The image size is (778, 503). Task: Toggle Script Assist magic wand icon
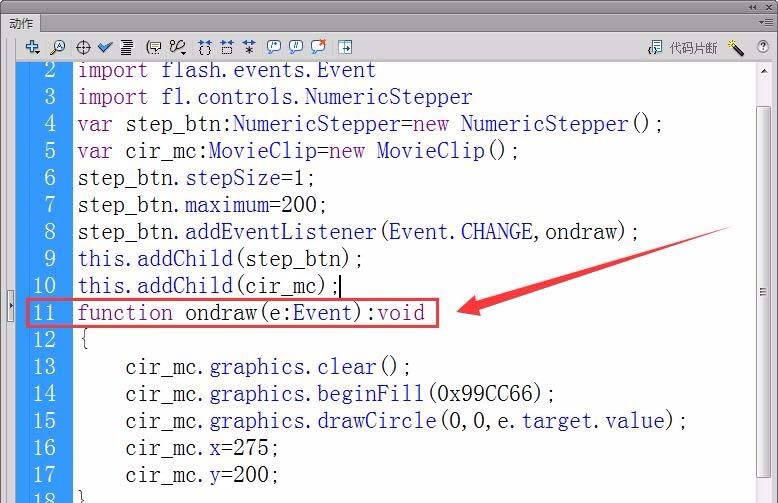pyautogui.click(x=735, y=48)
